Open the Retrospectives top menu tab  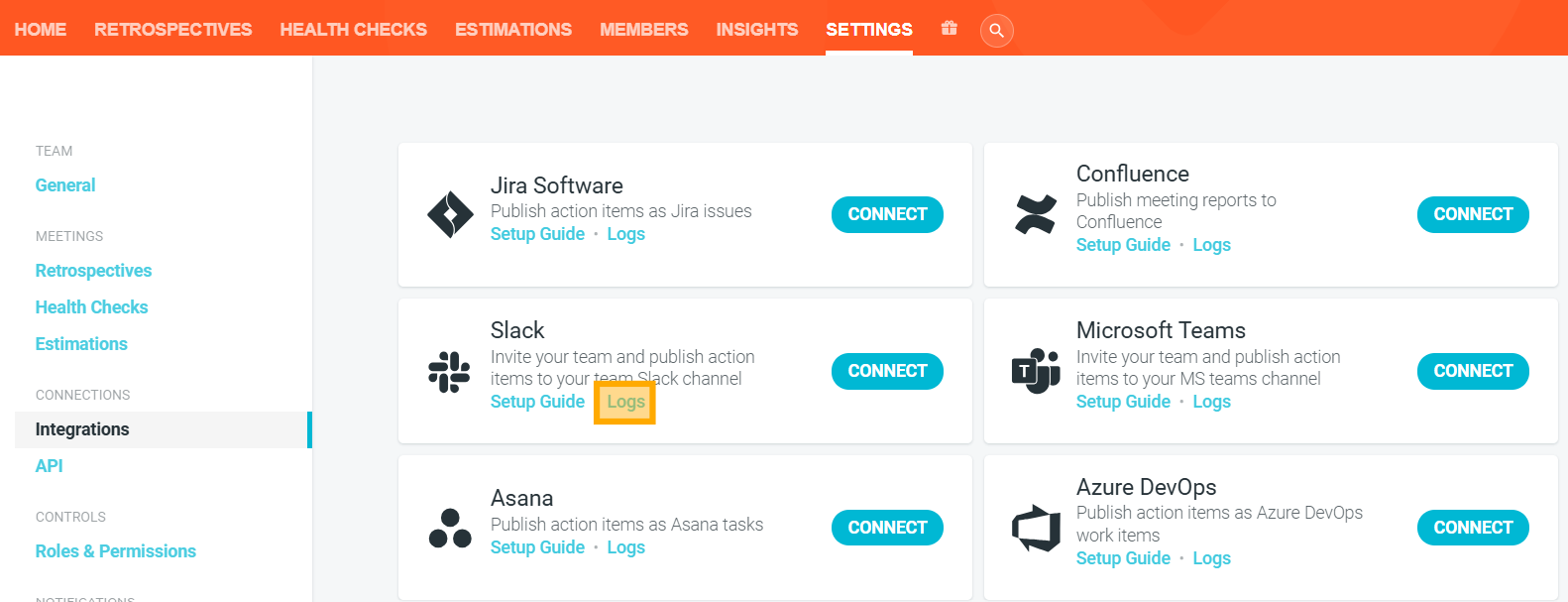(x=173, y=30)
